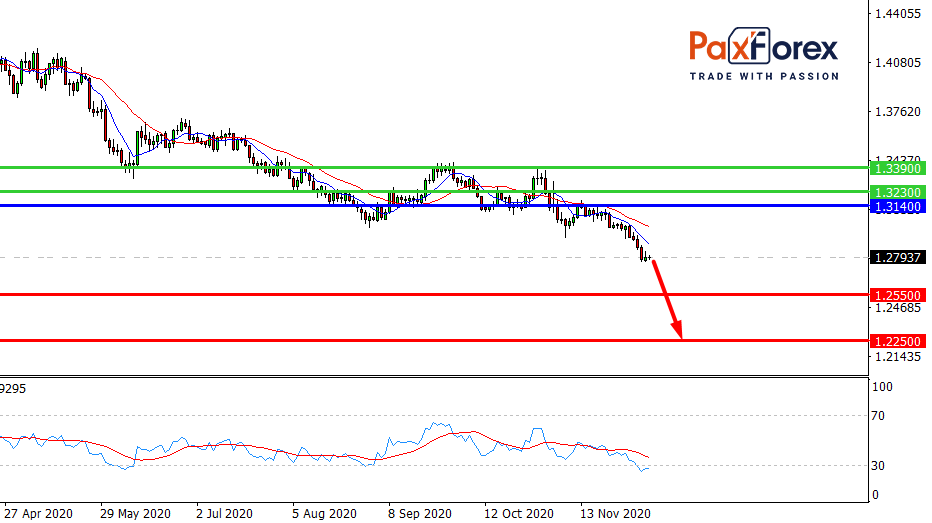Click the Trade With Passion tagline
Viewport: 932px width, 523px height.
tap(763, 77)
